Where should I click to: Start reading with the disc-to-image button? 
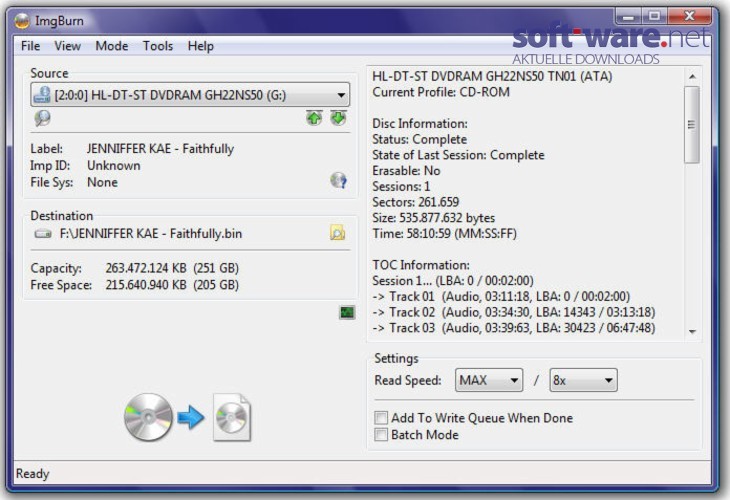pos(188,417)
